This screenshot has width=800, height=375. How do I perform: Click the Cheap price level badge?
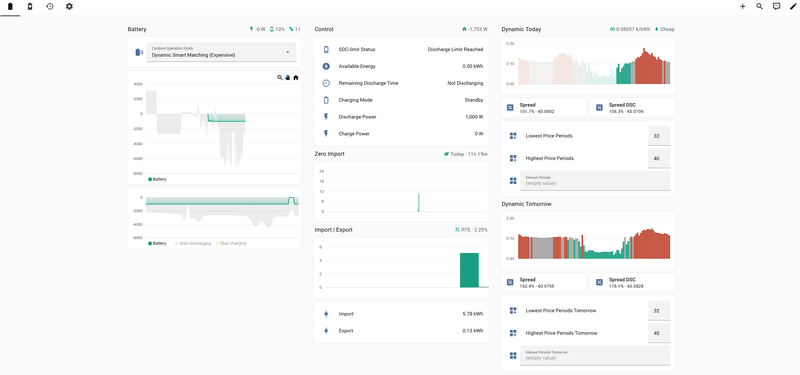664,30
